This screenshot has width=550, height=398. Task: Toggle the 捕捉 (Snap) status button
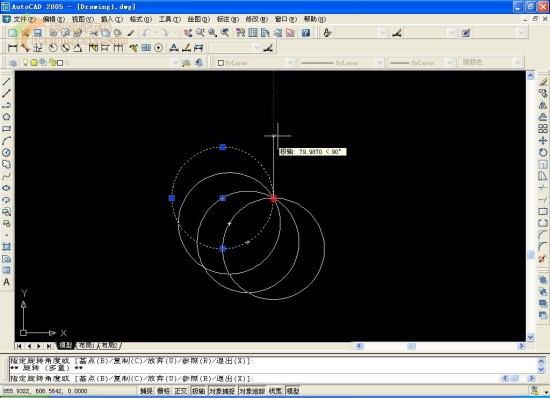pyautogui.click(x=146, y=391)
